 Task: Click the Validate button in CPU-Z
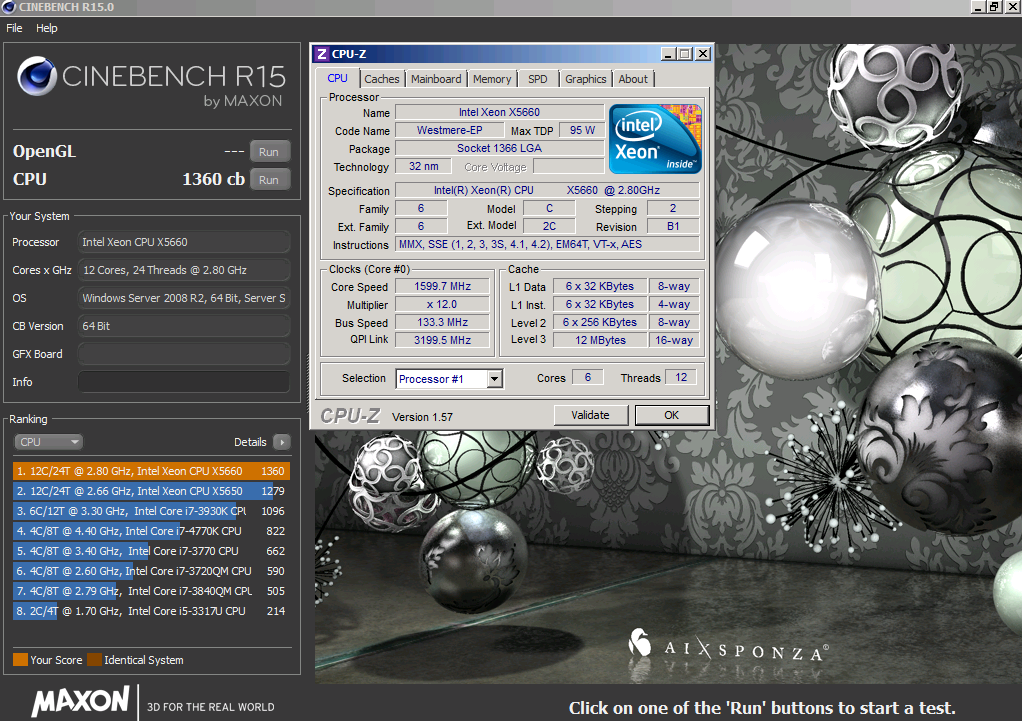tap(591, 415)
